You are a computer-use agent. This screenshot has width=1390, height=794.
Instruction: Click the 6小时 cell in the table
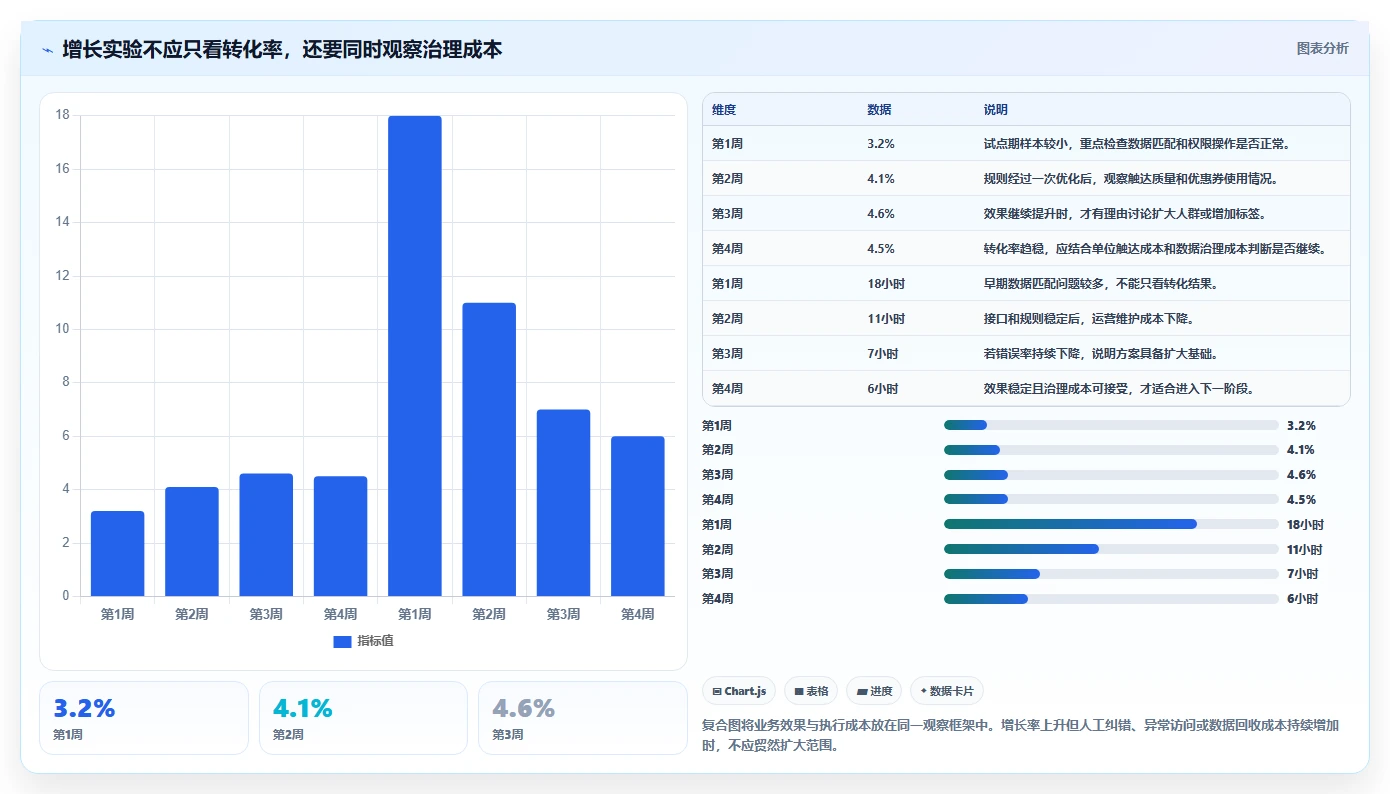883,389
